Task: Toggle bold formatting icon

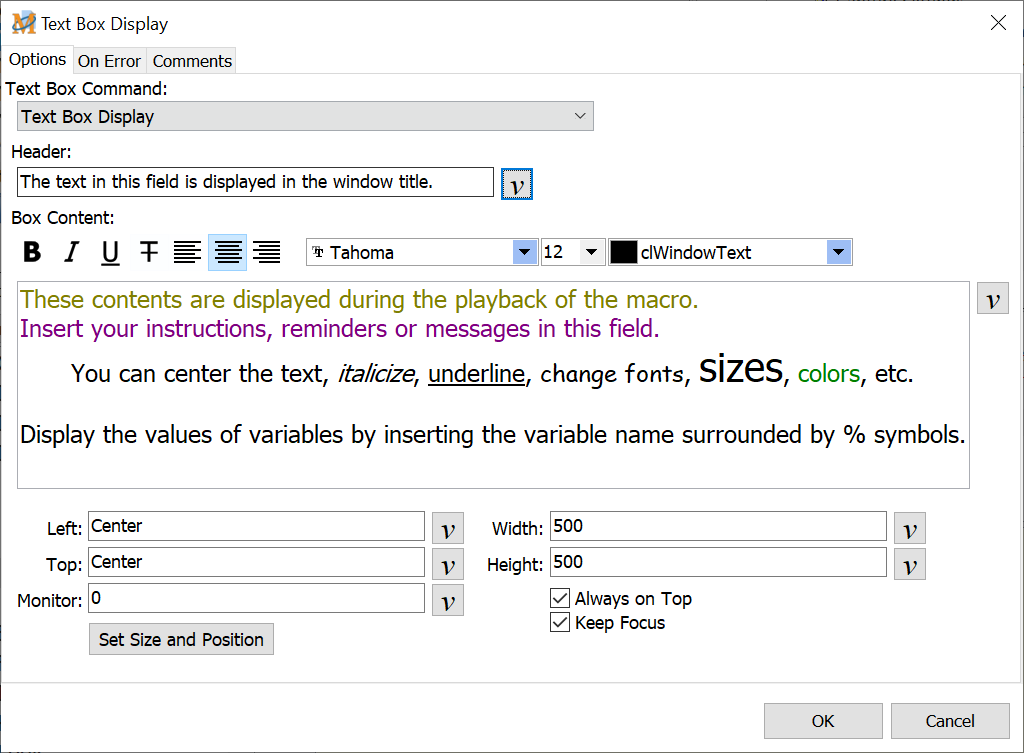Action: (x=32, y=252)
